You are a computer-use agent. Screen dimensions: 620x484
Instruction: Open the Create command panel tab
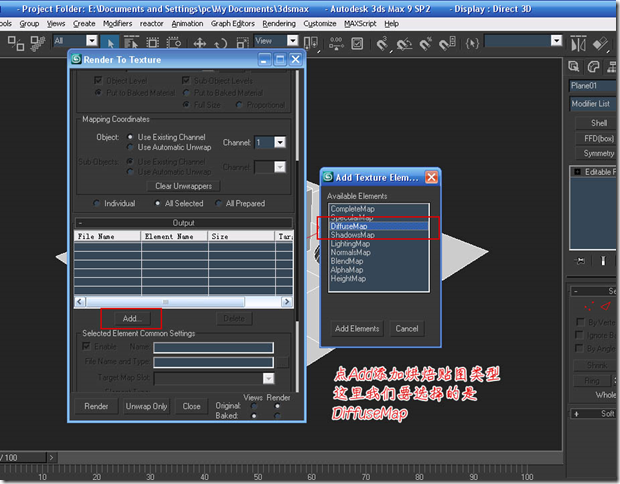click(574, 66)
